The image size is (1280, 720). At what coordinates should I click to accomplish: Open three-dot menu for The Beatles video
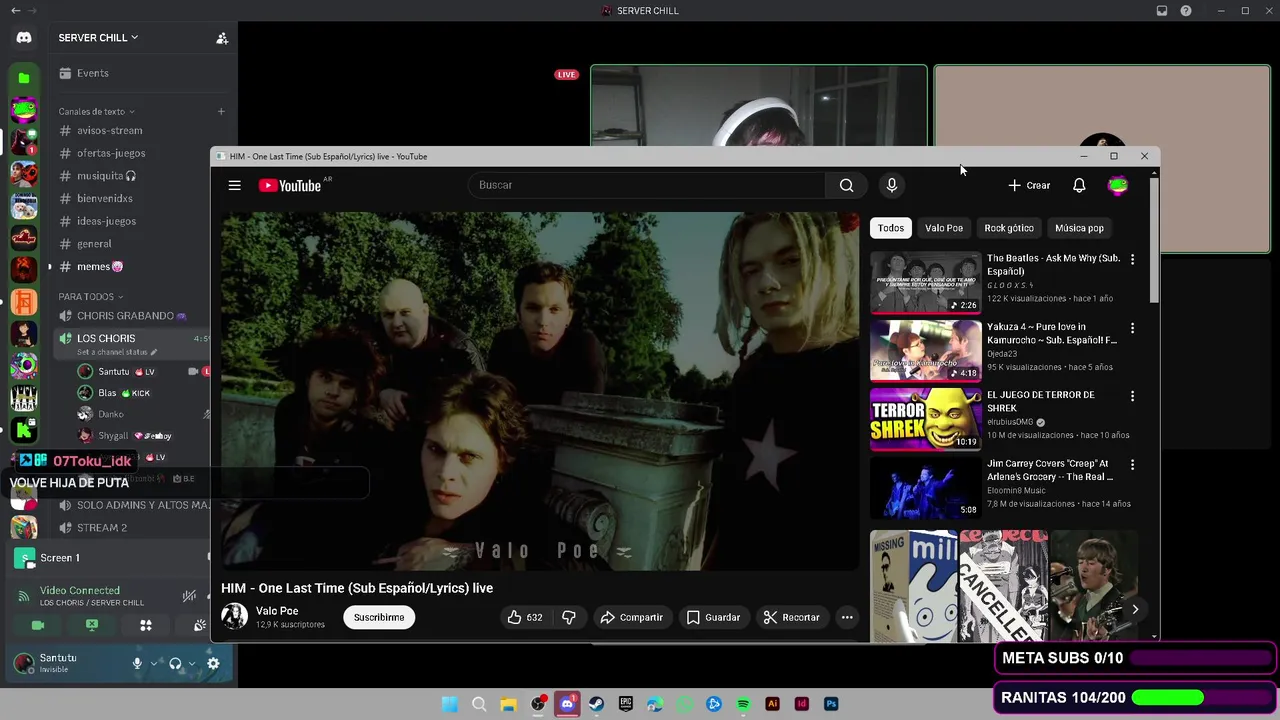[x=1132, y=259]
